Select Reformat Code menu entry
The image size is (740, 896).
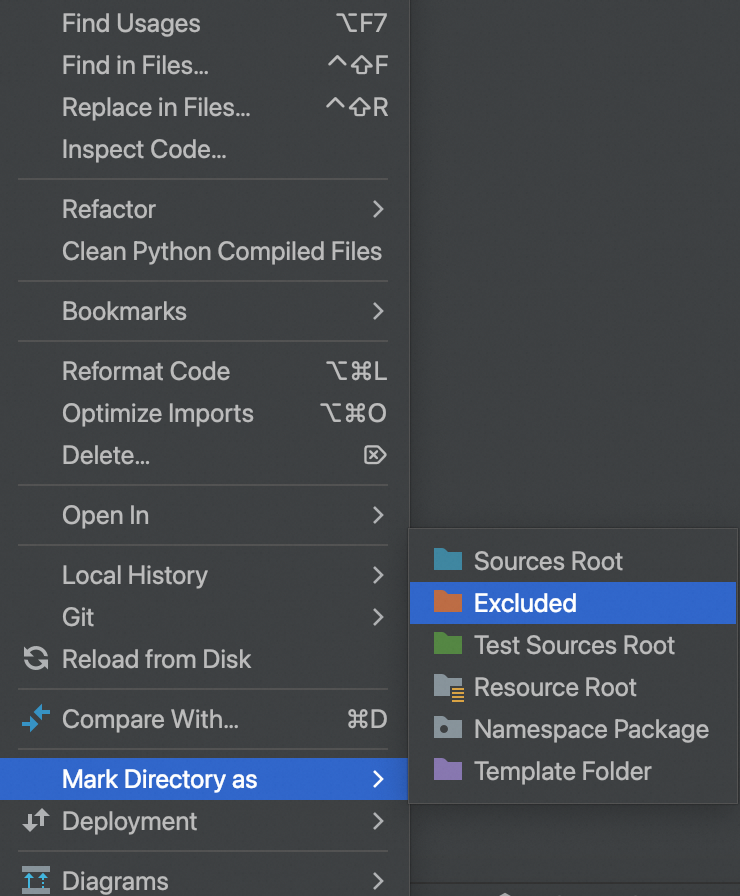coord(146,371)
